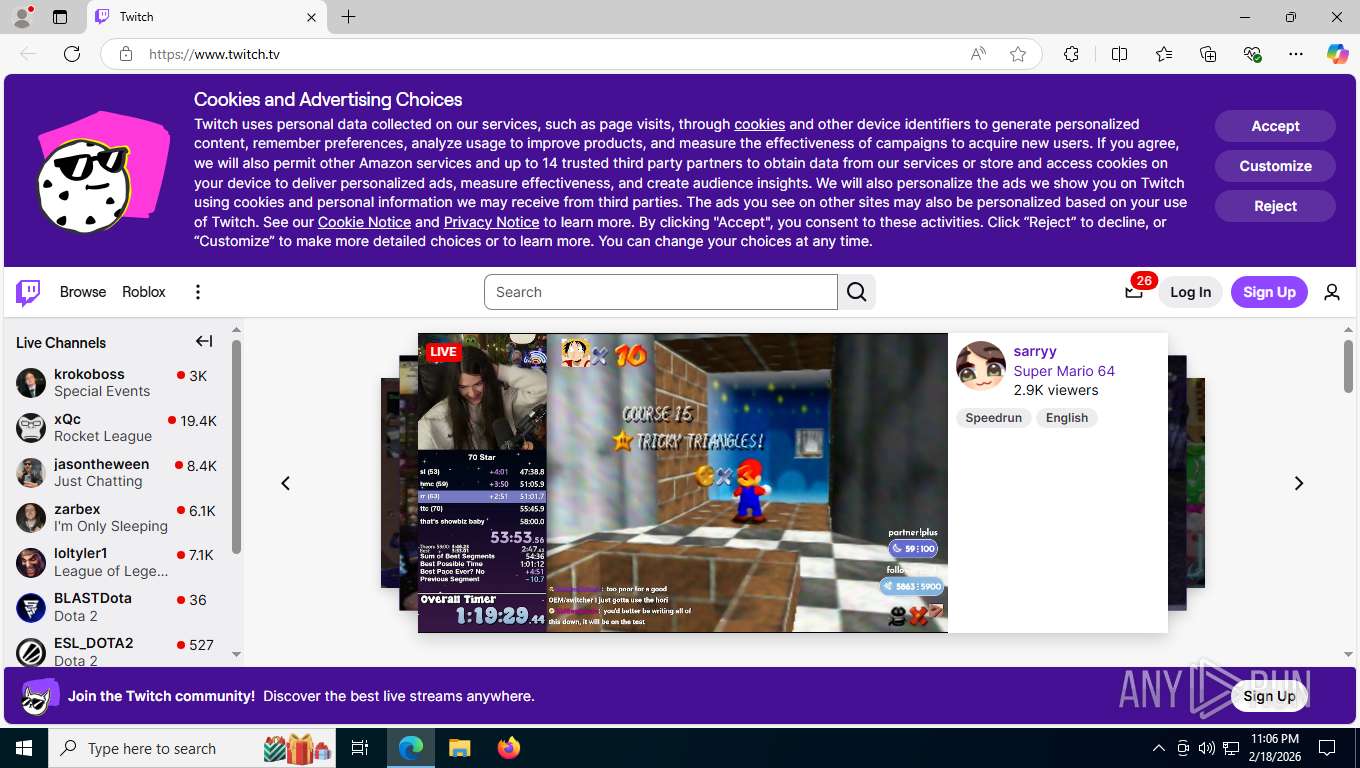
Task: Open sarryy channel name link
Action: pos(1035,351)
